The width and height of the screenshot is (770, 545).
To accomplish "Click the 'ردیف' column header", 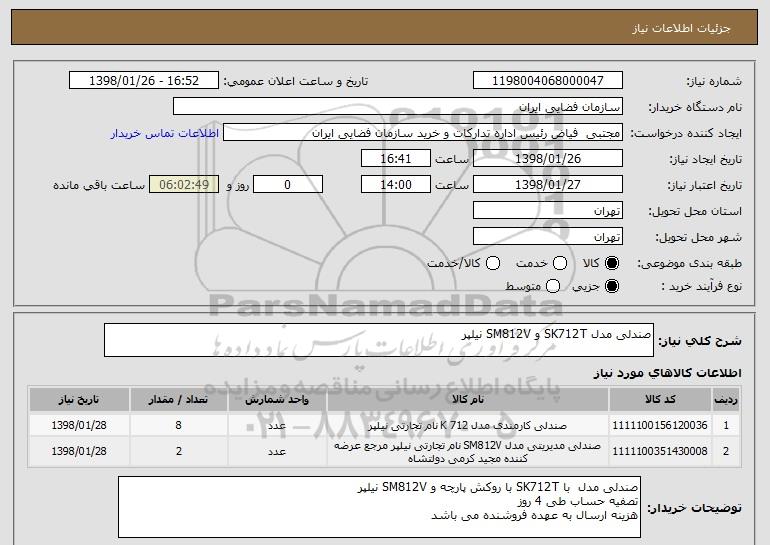I will point(726,399).
